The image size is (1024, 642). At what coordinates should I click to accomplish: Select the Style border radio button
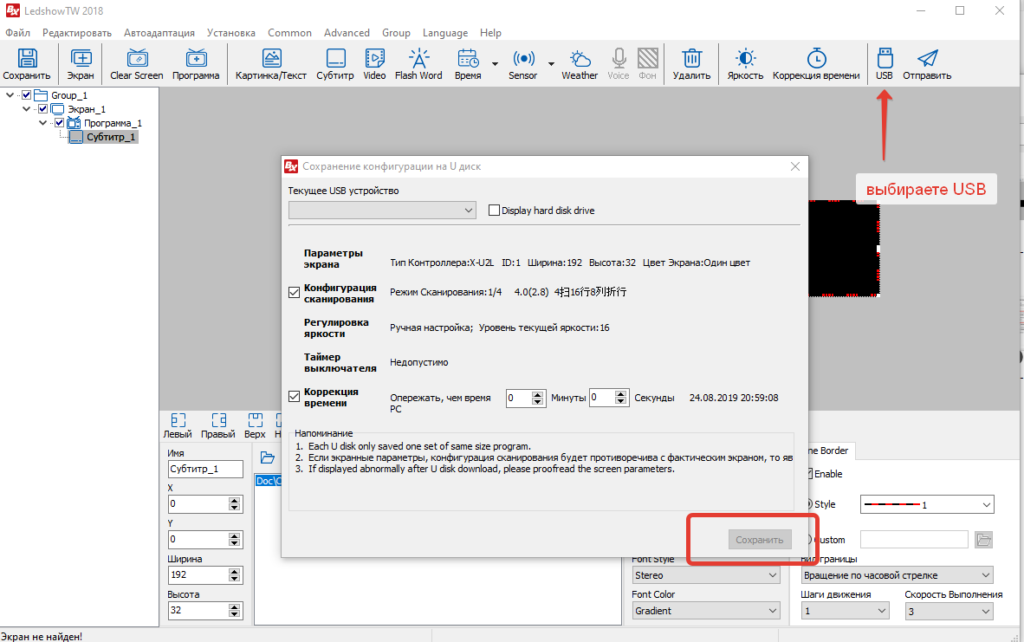pyautogui.click(x=809, y=504)
